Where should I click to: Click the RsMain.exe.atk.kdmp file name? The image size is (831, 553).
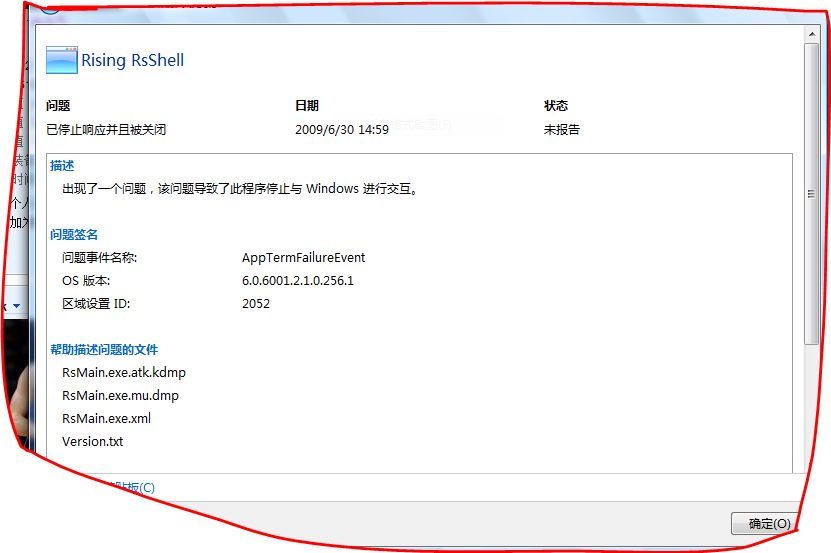pos(124,373)
